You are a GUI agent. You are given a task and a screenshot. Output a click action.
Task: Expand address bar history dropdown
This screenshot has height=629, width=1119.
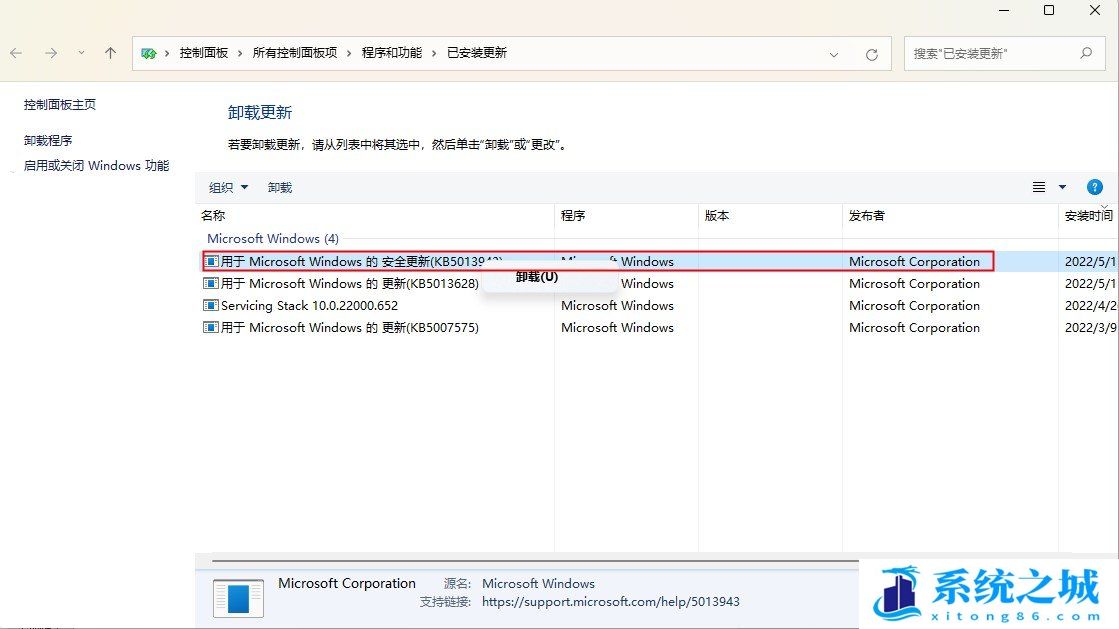tap(834, 54)
